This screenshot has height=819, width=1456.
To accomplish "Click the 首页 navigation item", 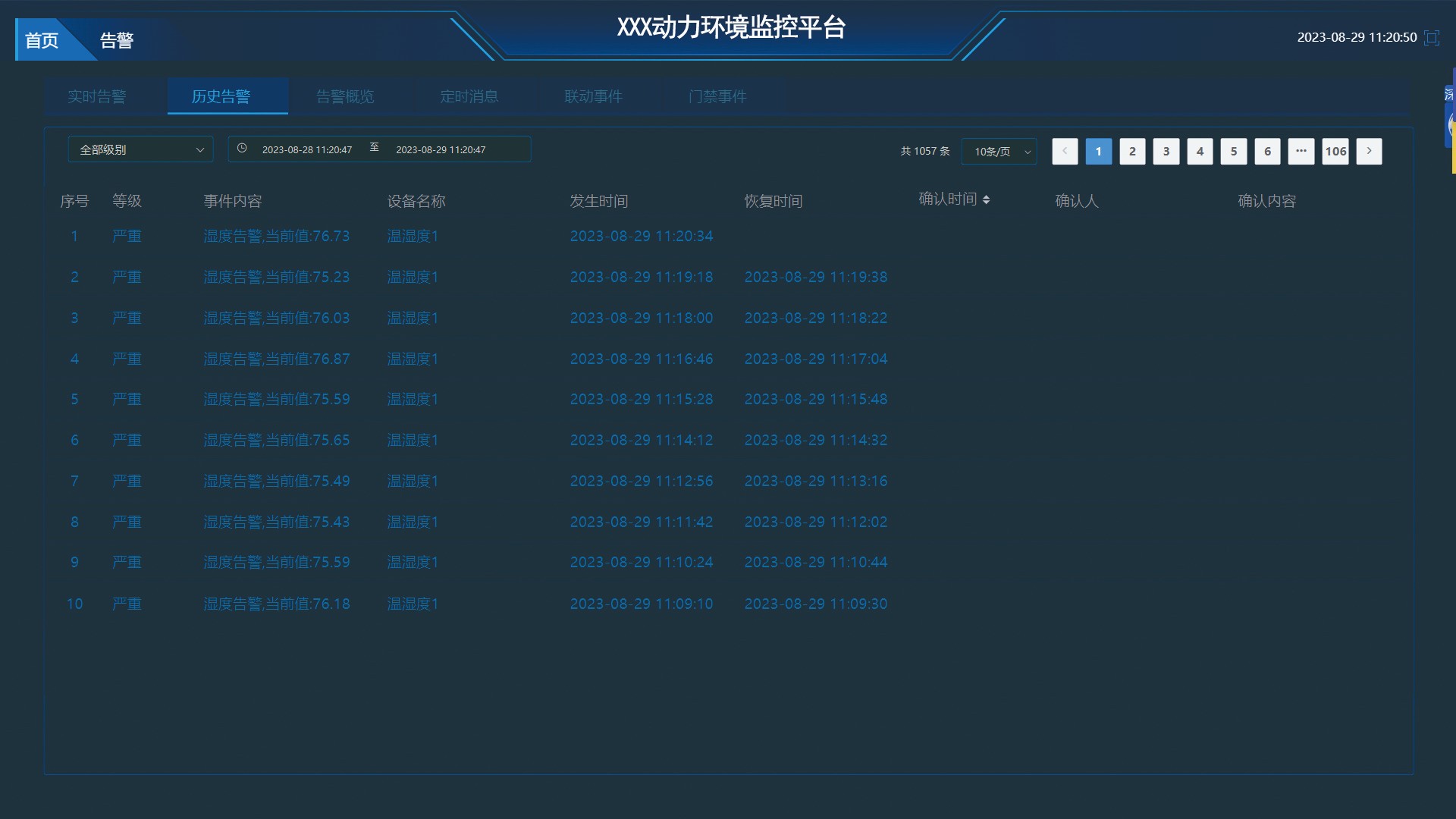I will [42, 40].
